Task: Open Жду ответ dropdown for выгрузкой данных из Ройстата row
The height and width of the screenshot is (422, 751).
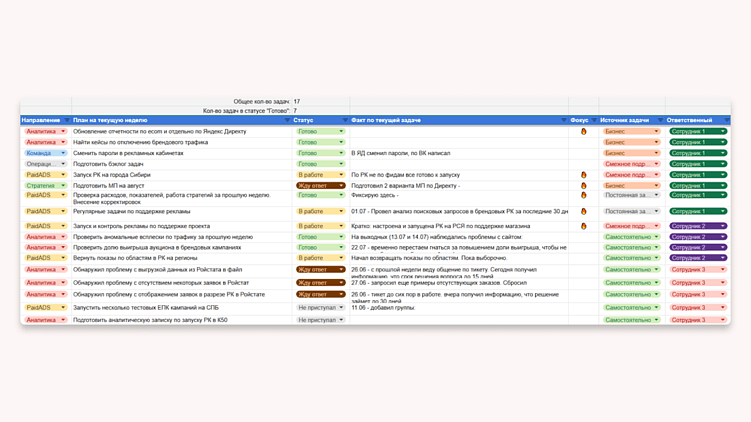Action: [x=320, y=270]
